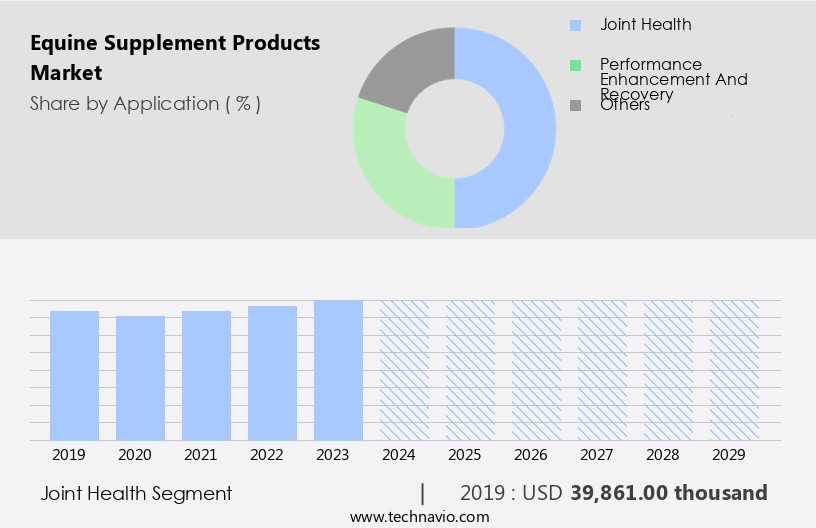Select the Performance Enhancement And Recovery label
816x528 pixels.
point(673,79)
